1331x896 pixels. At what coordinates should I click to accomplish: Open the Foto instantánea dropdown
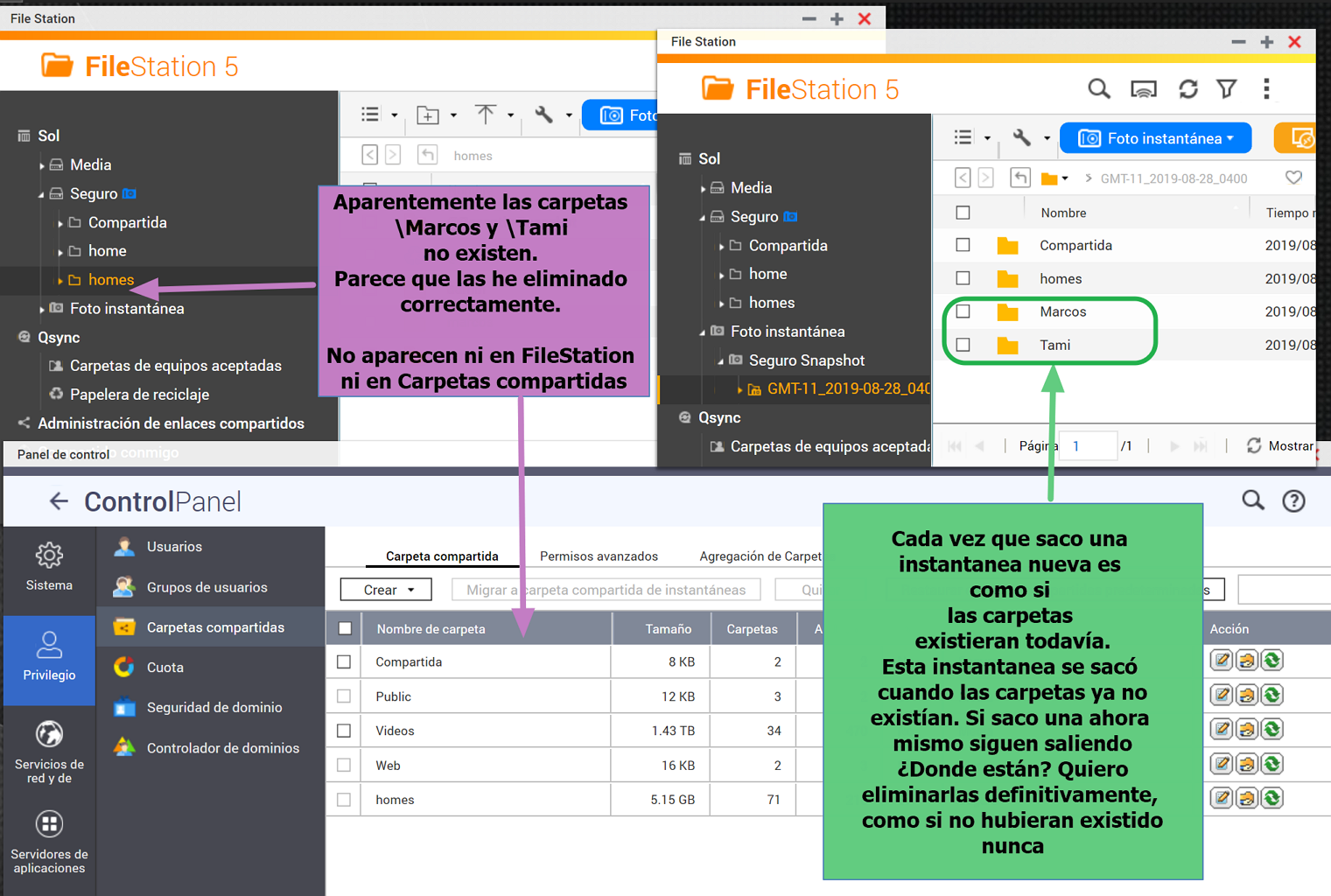pyautogui.click(x=1155, y=138)
